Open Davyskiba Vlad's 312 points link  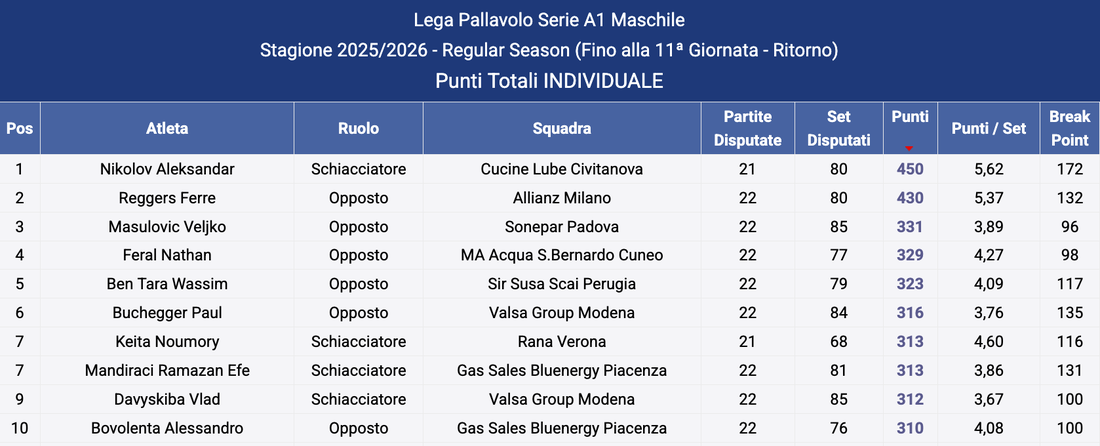coord(910,400)
